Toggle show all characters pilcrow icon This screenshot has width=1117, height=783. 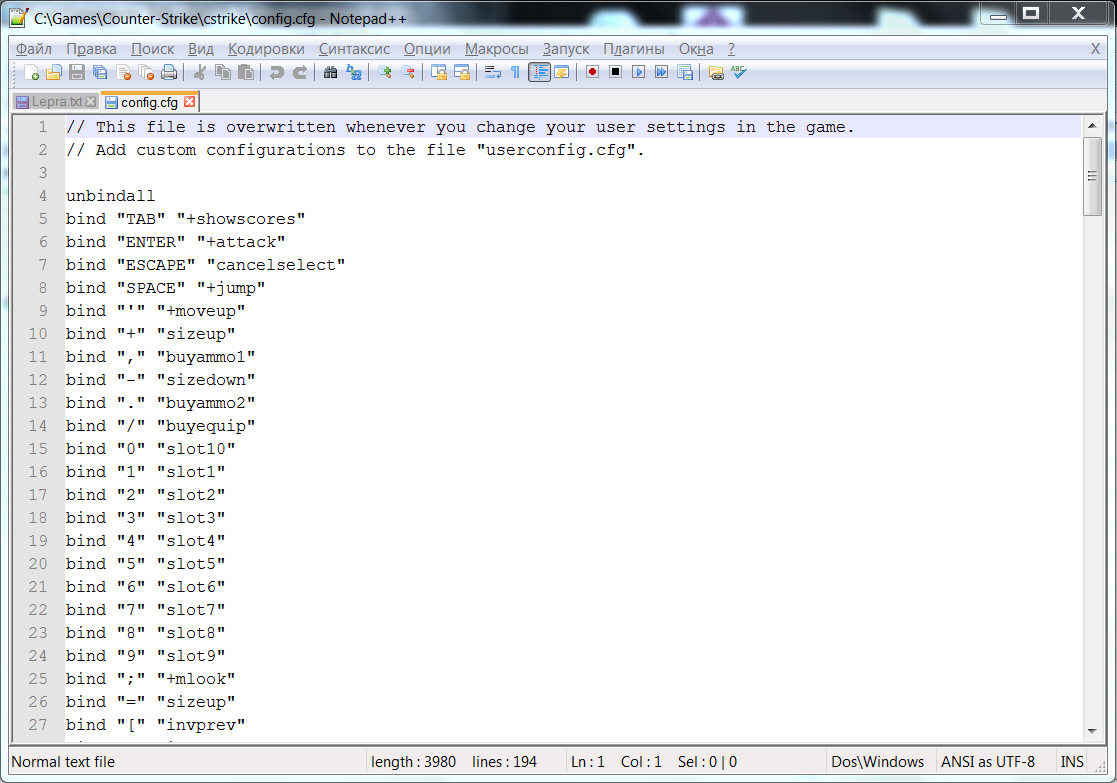pyautogui.click(x=516, y=73)
